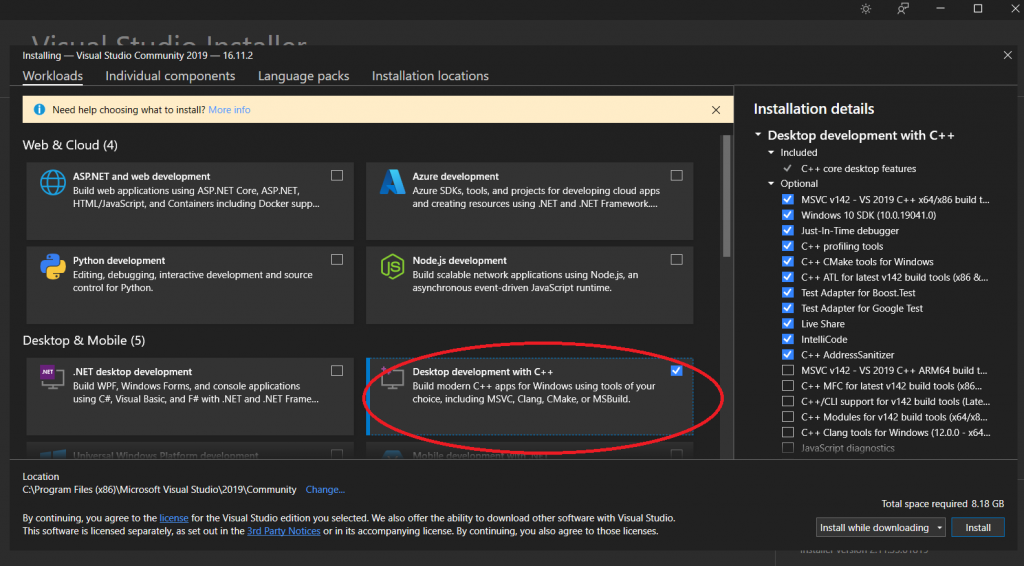The width and height of the screenshot is (1024, 566).
Task: Check the Node.js development workload
Action: click(x=677, y=260)
